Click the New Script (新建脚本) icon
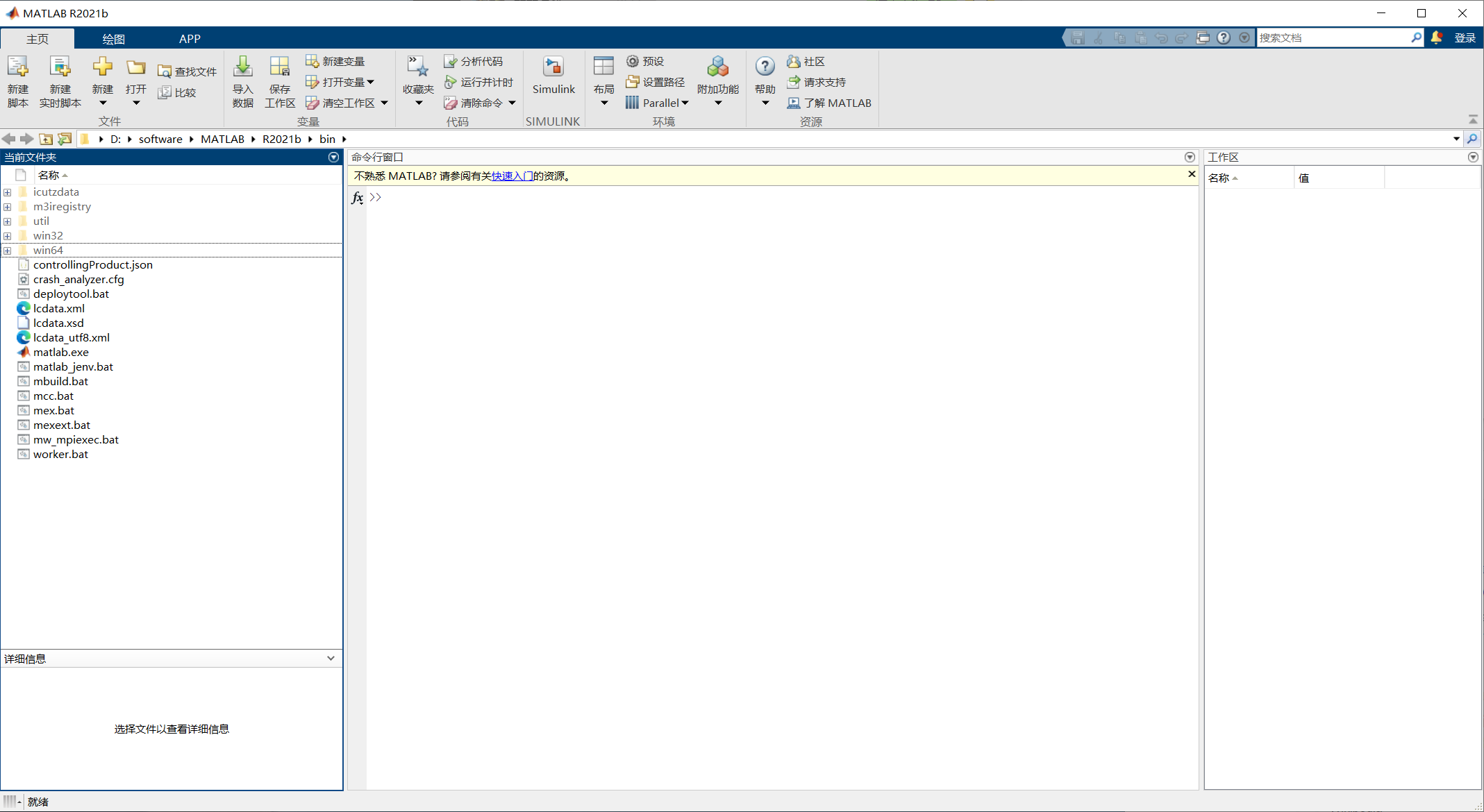 18,67
